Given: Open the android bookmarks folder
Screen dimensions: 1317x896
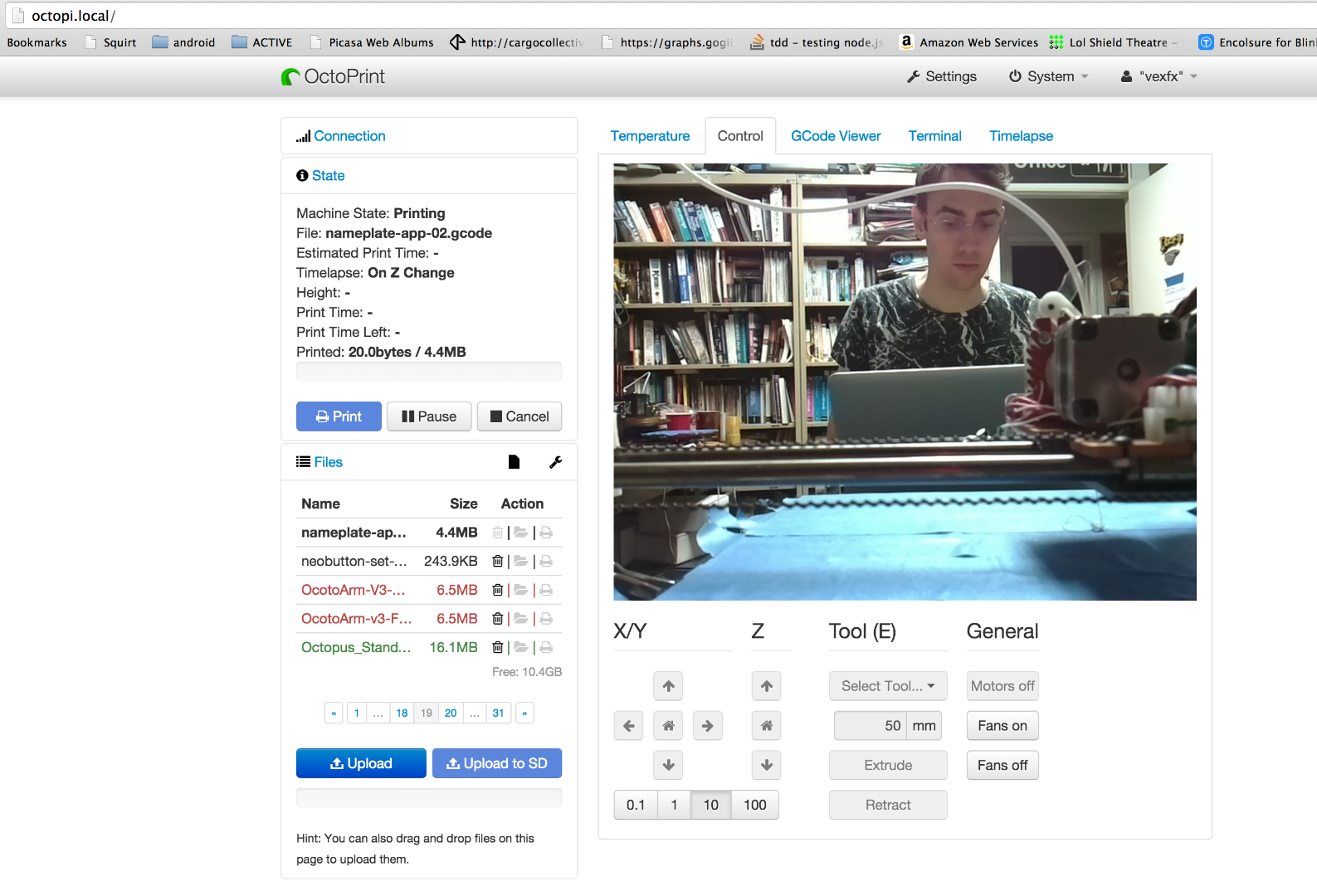Looking at the screenshot, I should 184,42.
